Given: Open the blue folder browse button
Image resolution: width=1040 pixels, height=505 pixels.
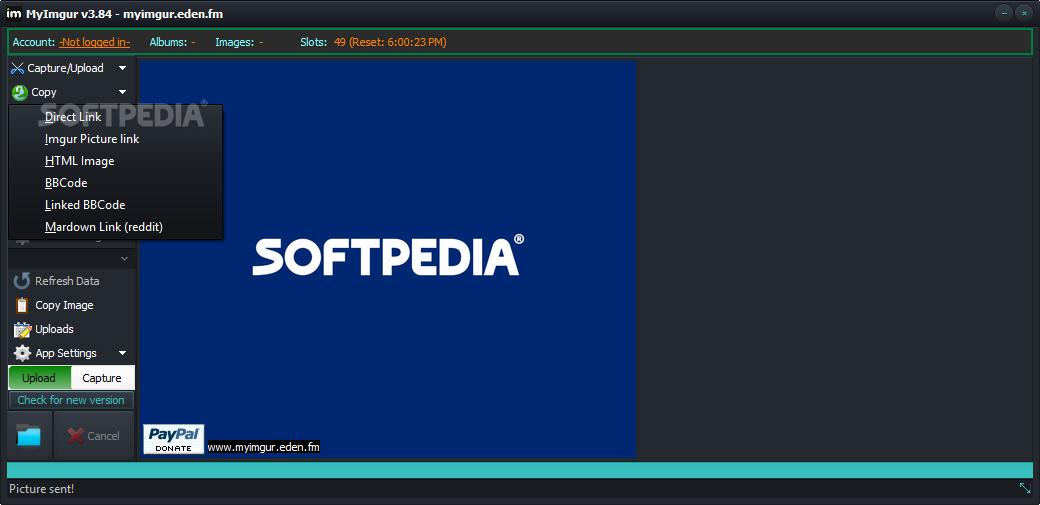Looking at the screenshot, I should pos(29,435).
